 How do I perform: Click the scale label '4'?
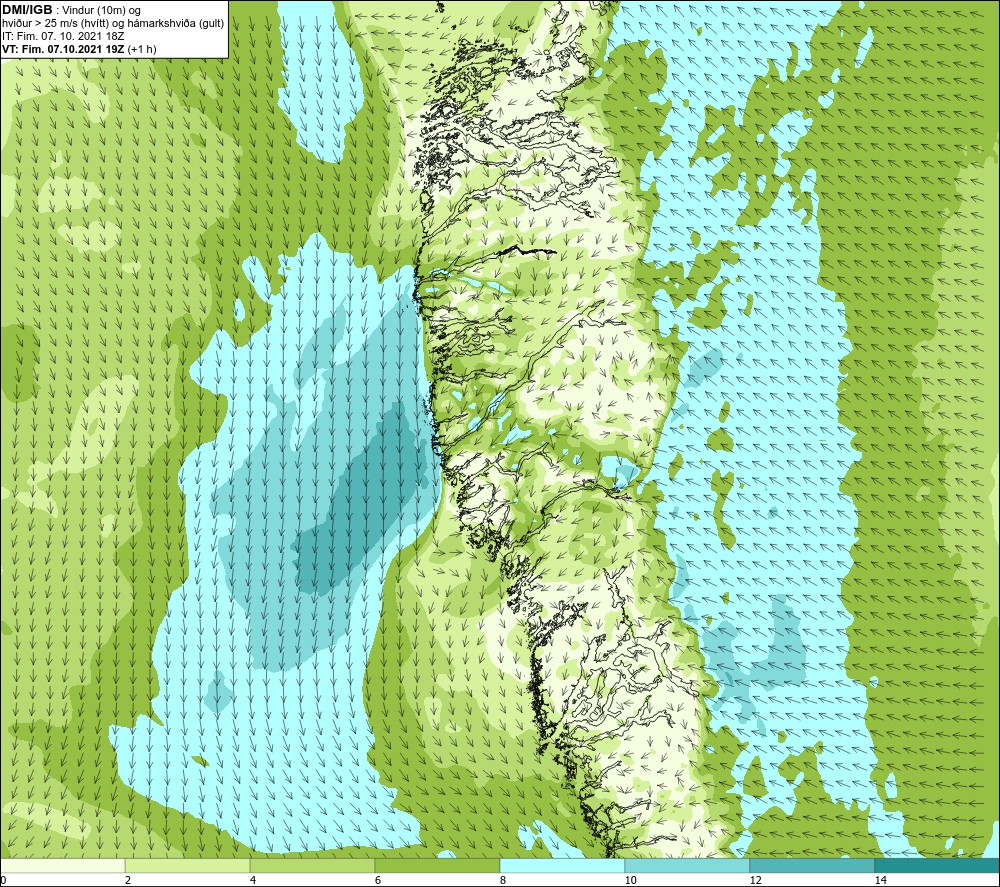pos(253,880)
